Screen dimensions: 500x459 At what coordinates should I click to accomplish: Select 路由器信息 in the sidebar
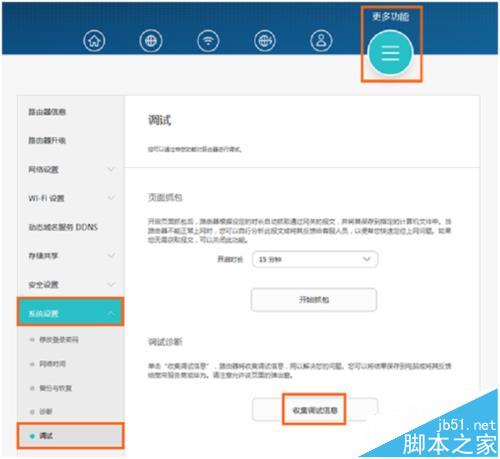[x=47, y=112]
